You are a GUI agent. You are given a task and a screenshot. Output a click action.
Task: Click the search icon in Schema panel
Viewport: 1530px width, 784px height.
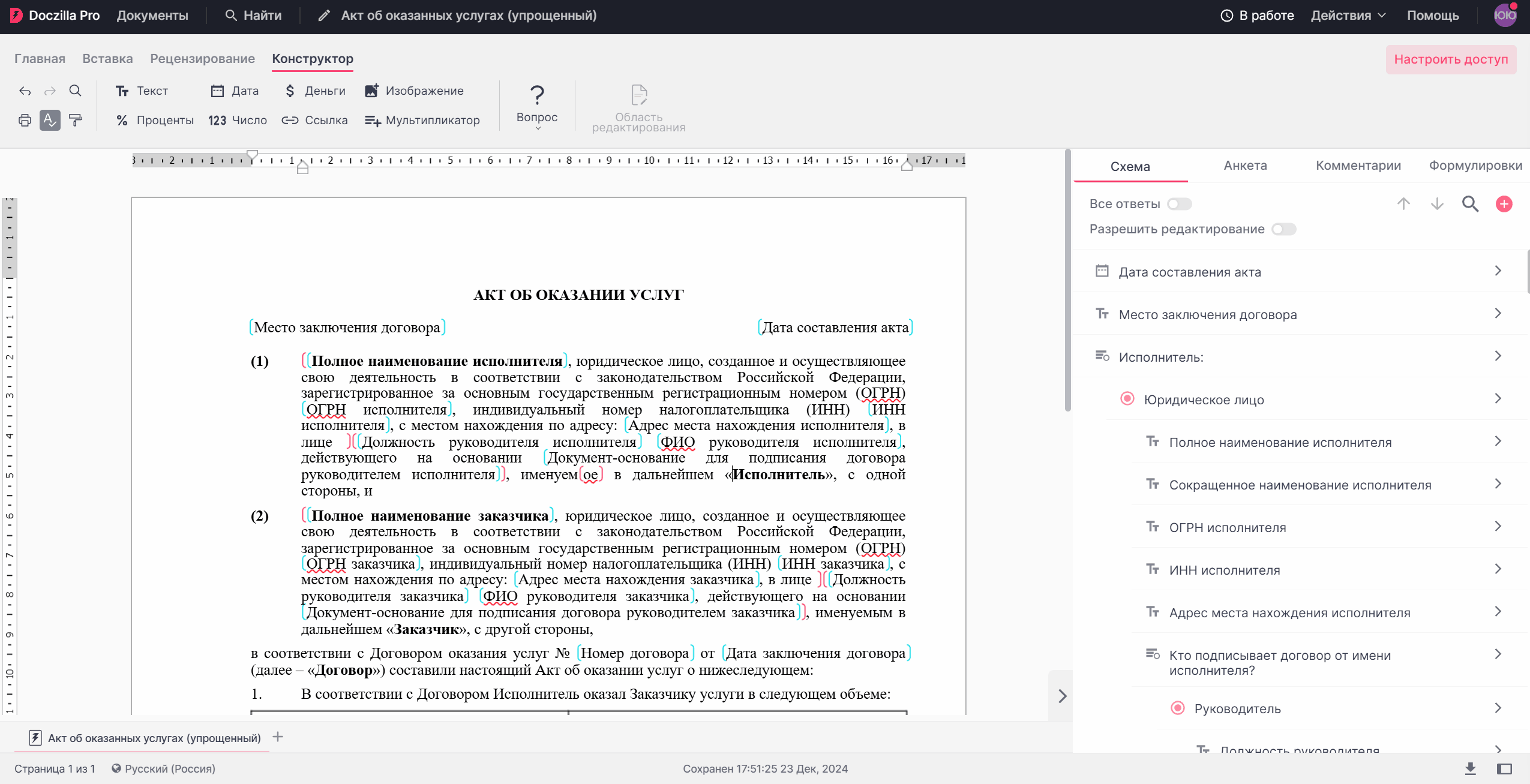click(1470, 205)
